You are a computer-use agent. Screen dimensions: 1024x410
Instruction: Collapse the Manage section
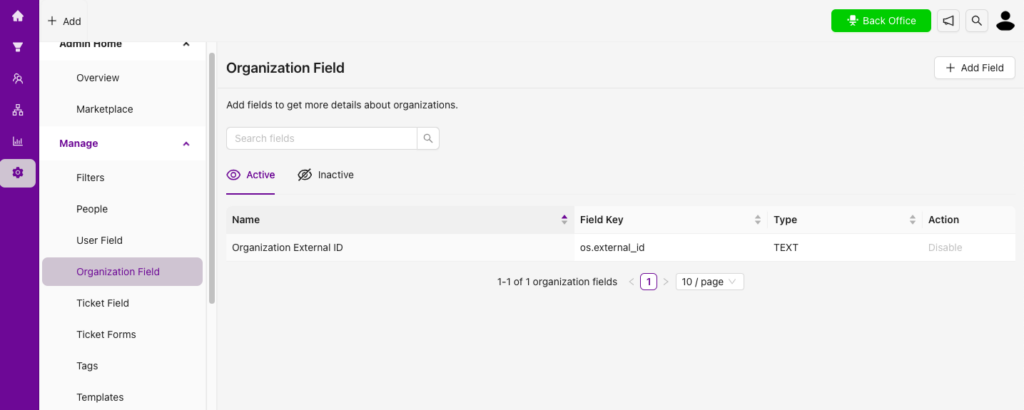click(186, 144)
